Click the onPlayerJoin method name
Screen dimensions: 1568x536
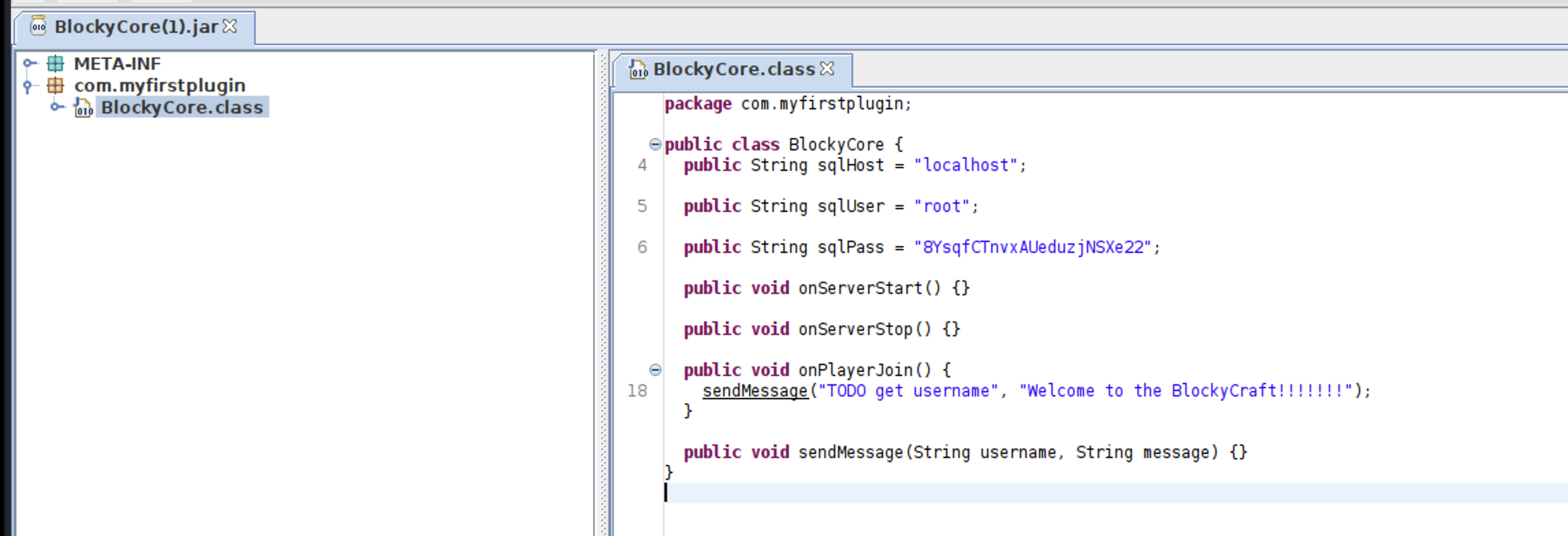tap(855, 370)
